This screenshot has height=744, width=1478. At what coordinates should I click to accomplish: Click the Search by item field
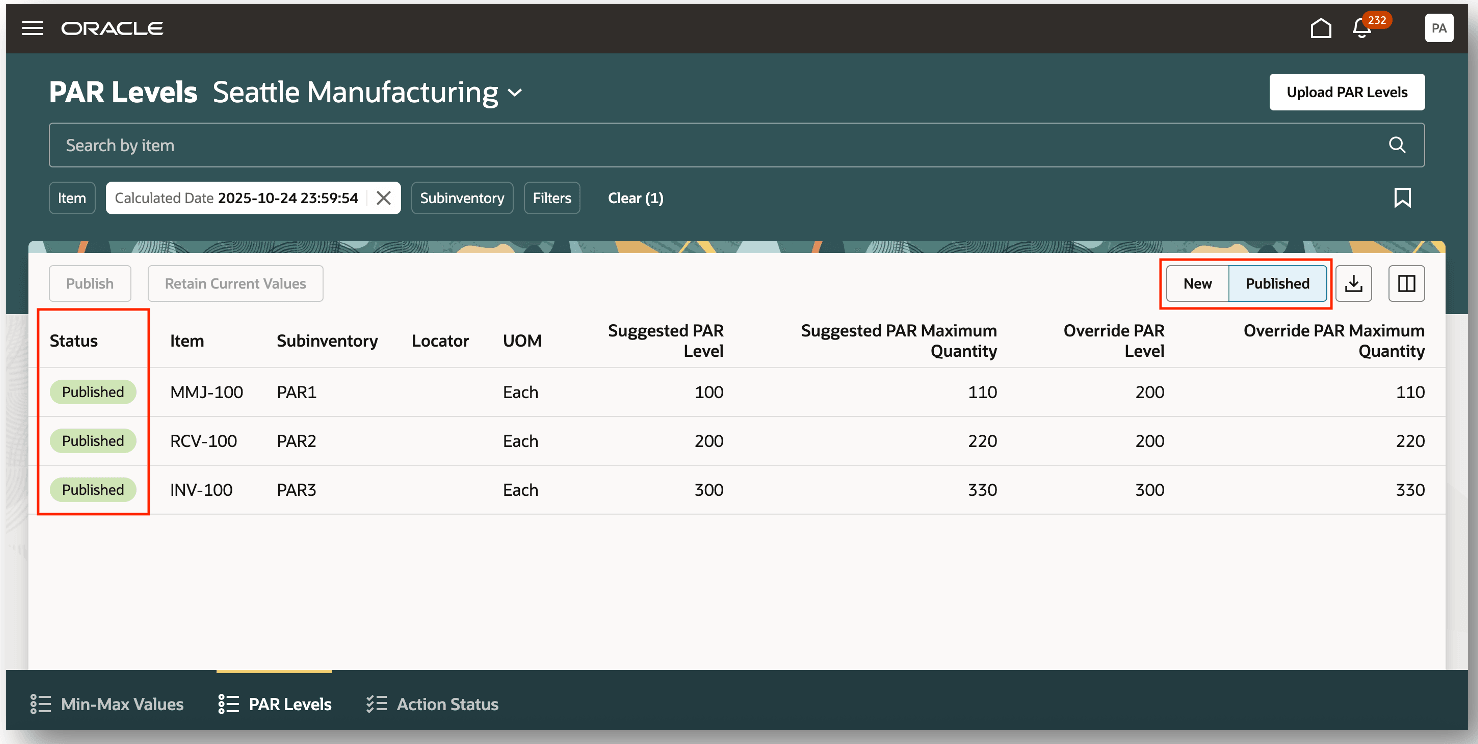(x=700, y=145)
